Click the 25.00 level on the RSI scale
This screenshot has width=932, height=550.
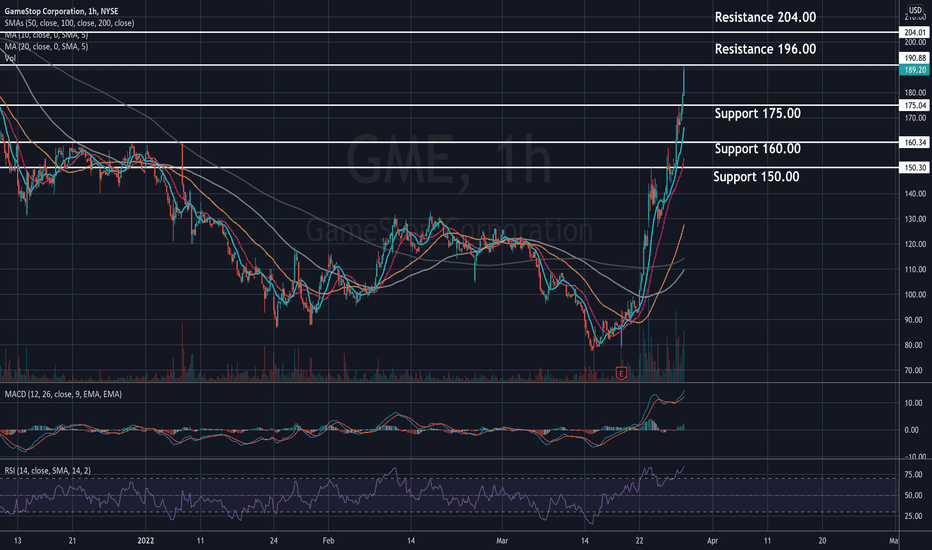(914, 516)
